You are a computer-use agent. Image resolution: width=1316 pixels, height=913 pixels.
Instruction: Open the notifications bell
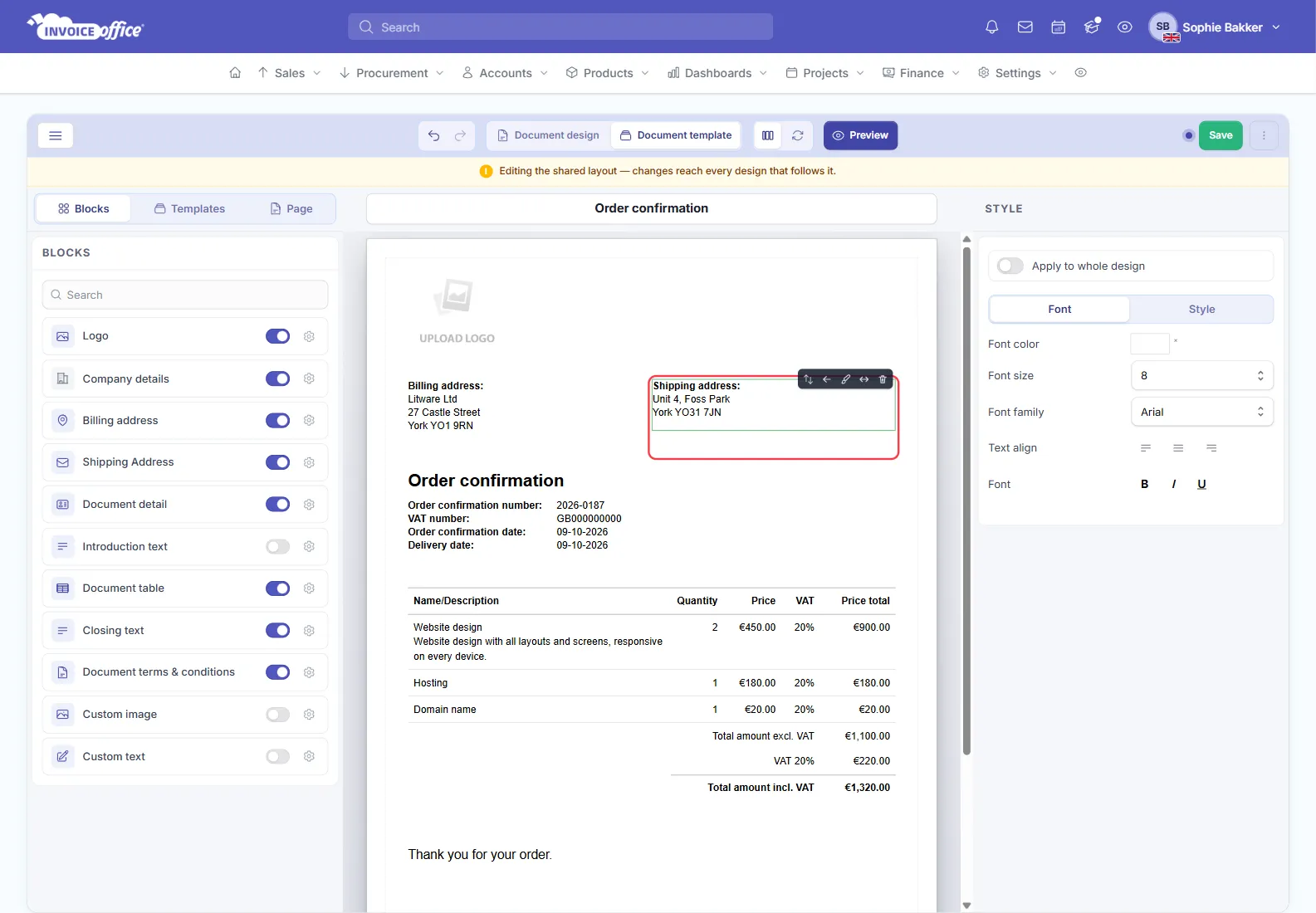click(991, 27)
